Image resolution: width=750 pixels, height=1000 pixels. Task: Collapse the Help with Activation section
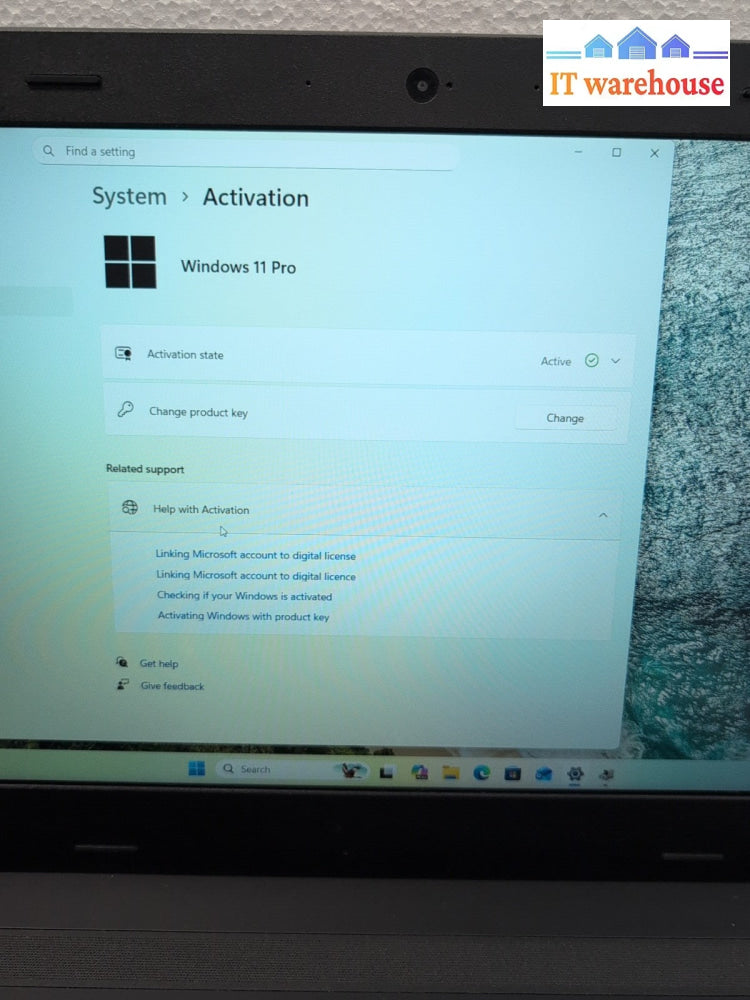pyautogui.click(x=603, y=515)
